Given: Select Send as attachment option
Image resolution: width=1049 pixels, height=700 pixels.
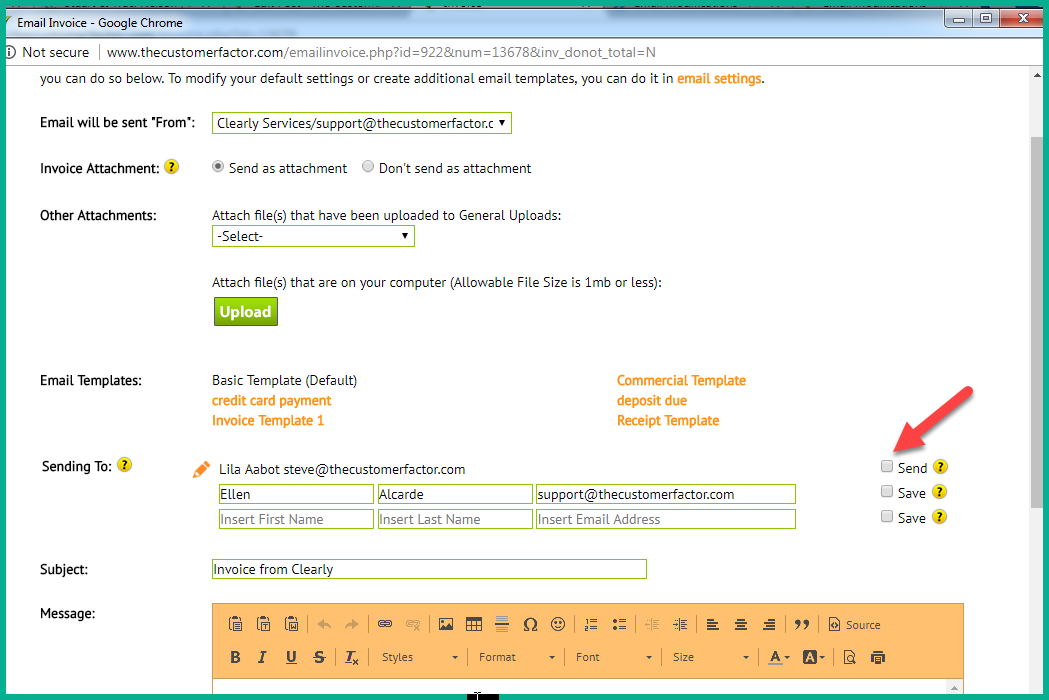Looking at the screenshot, I should (x=217, y=167).
